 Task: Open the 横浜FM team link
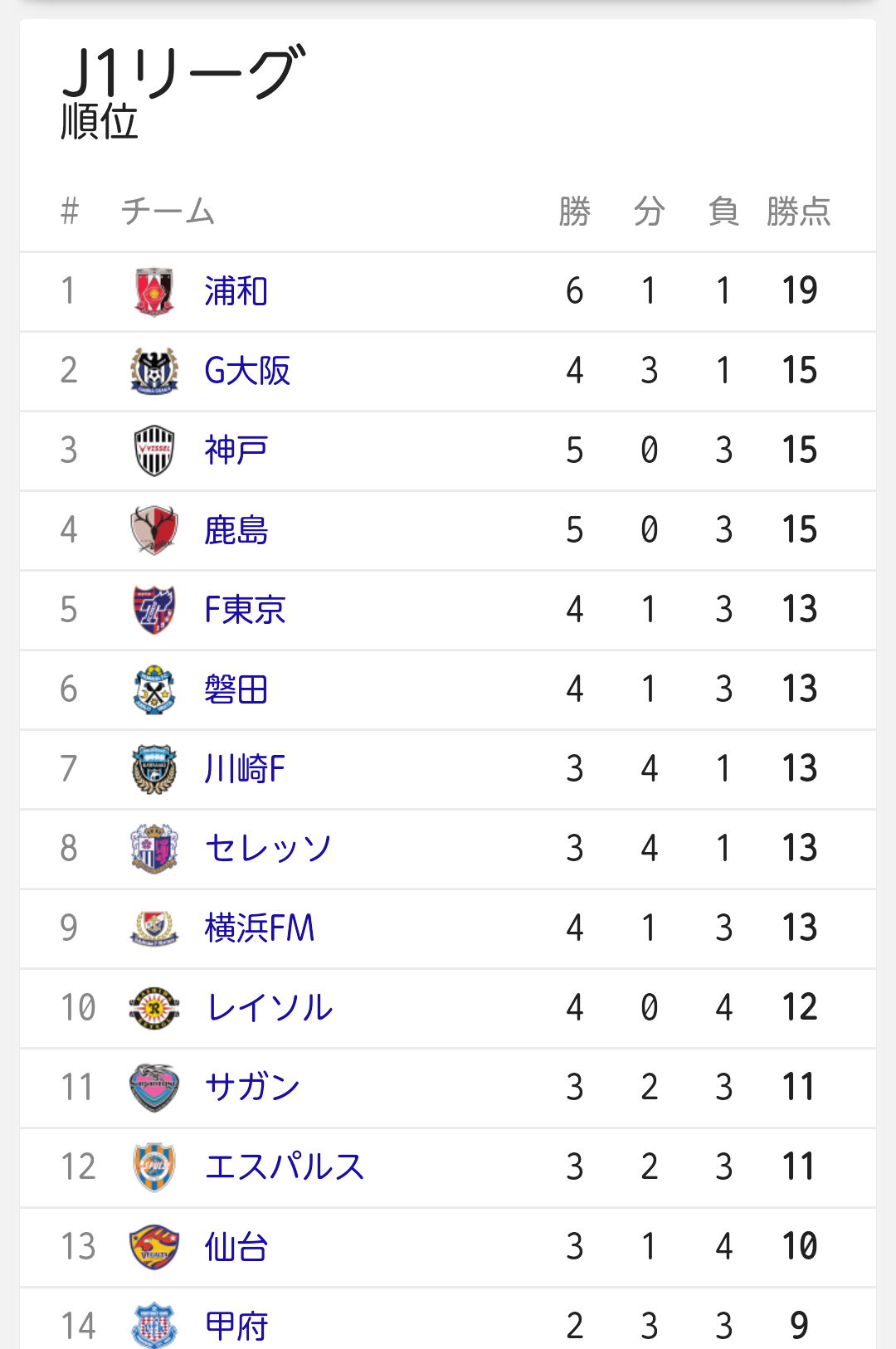pyautogui.click(x=260, y=928)
